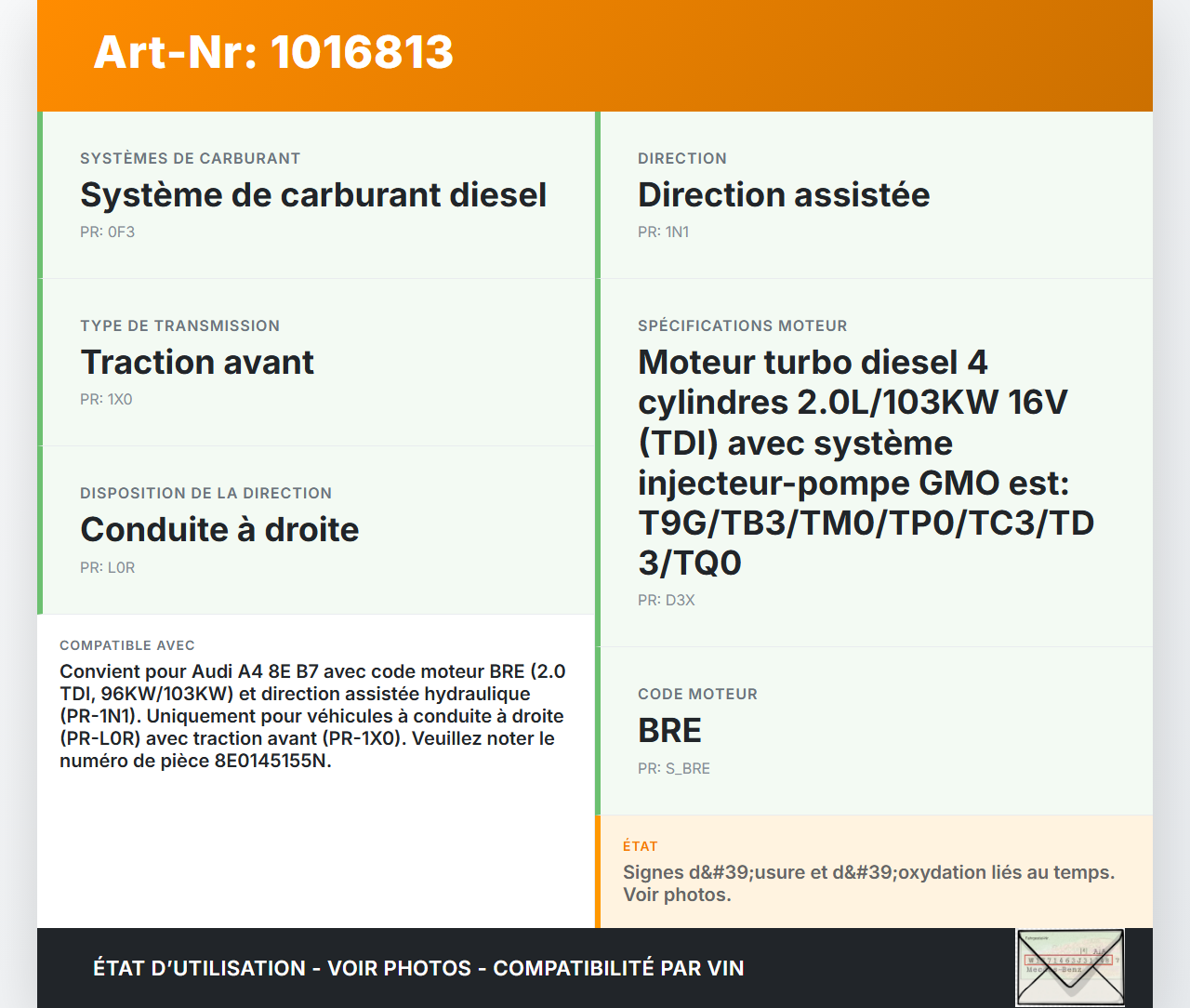Click the PR: 1X0 code label
Viewport: 1190px width, 1008px height.
pyautogui.click(x=106, y=399)
